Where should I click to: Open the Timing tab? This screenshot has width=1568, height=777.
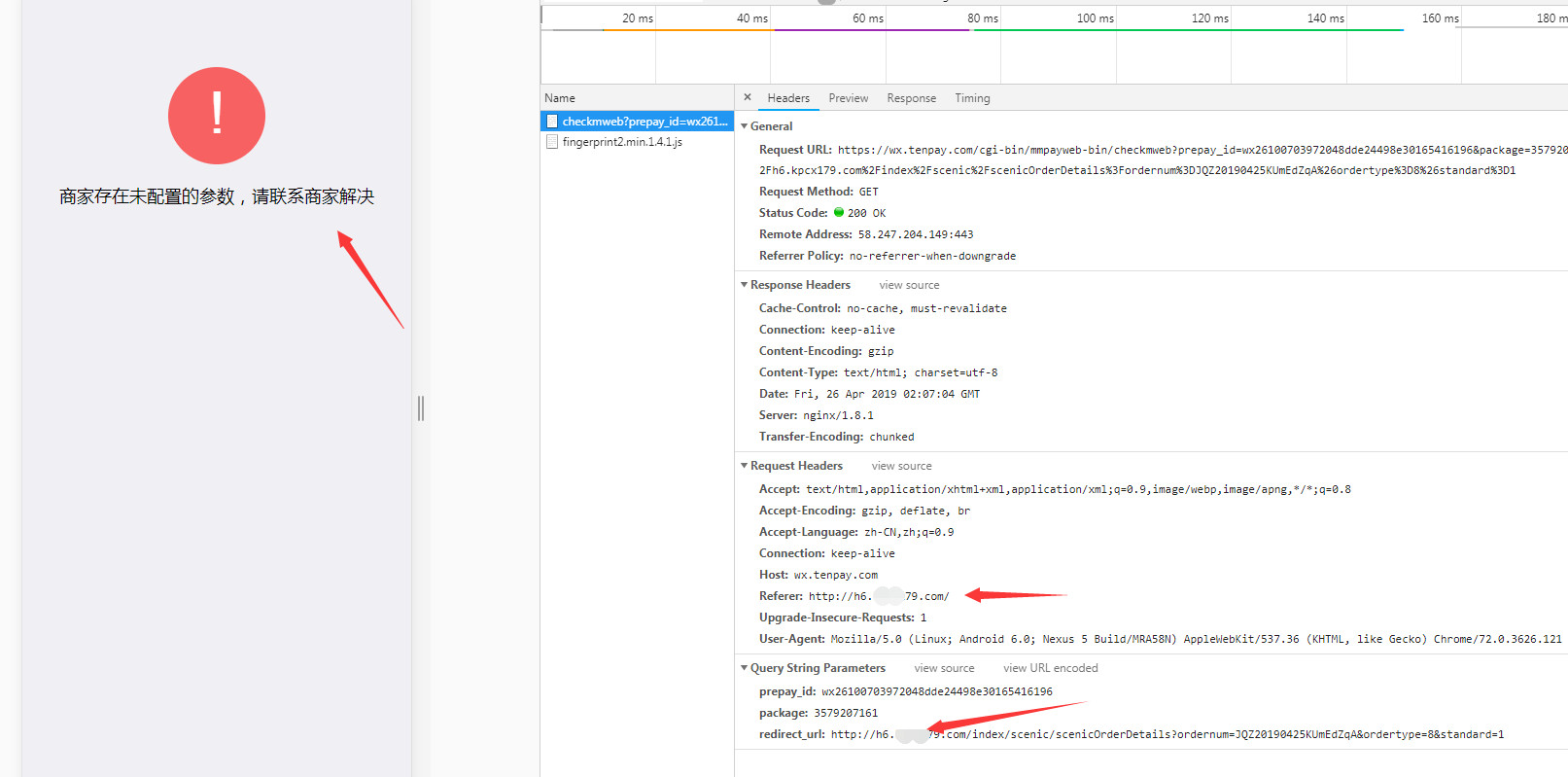tap(971, 98)
